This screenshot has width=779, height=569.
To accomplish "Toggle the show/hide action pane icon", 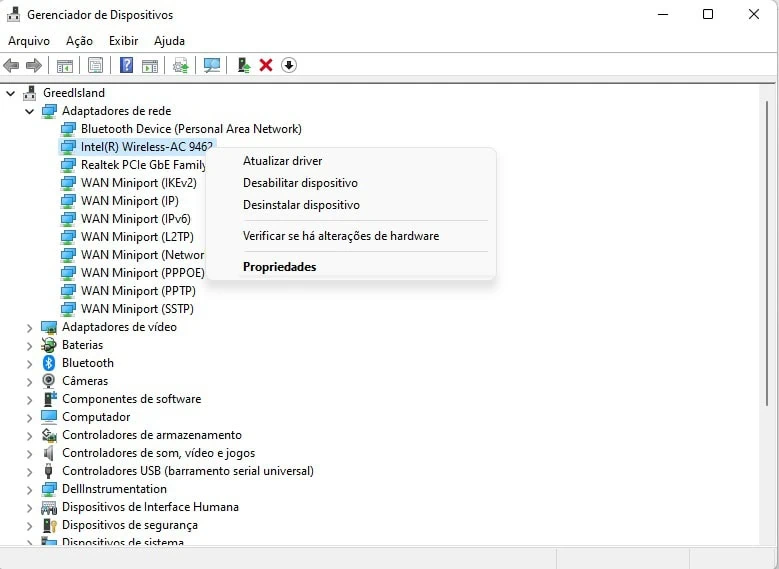I will click(150, 66).
